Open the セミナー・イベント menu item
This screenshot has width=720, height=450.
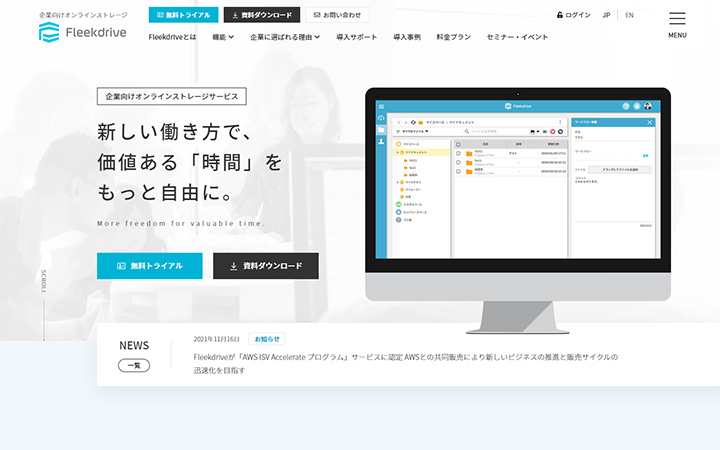point(517,37)
